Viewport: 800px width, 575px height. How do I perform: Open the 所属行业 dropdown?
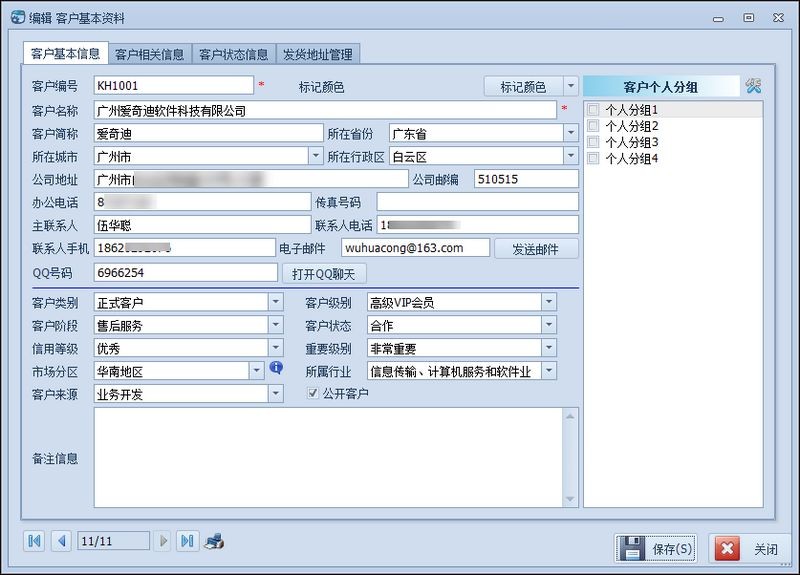(x=549, y=371)
